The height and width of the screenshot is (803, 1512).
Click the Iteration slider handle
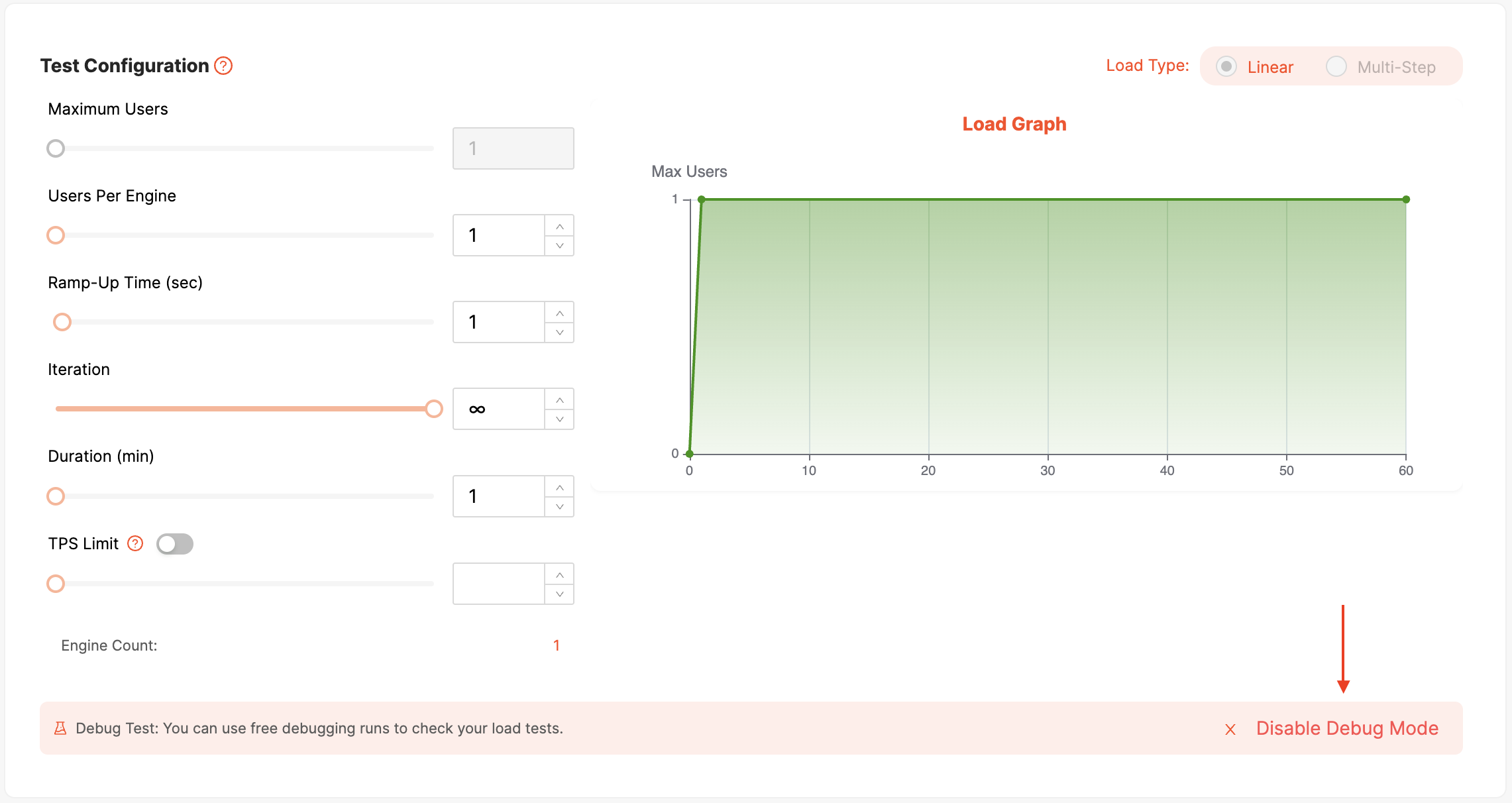point(434,409)
